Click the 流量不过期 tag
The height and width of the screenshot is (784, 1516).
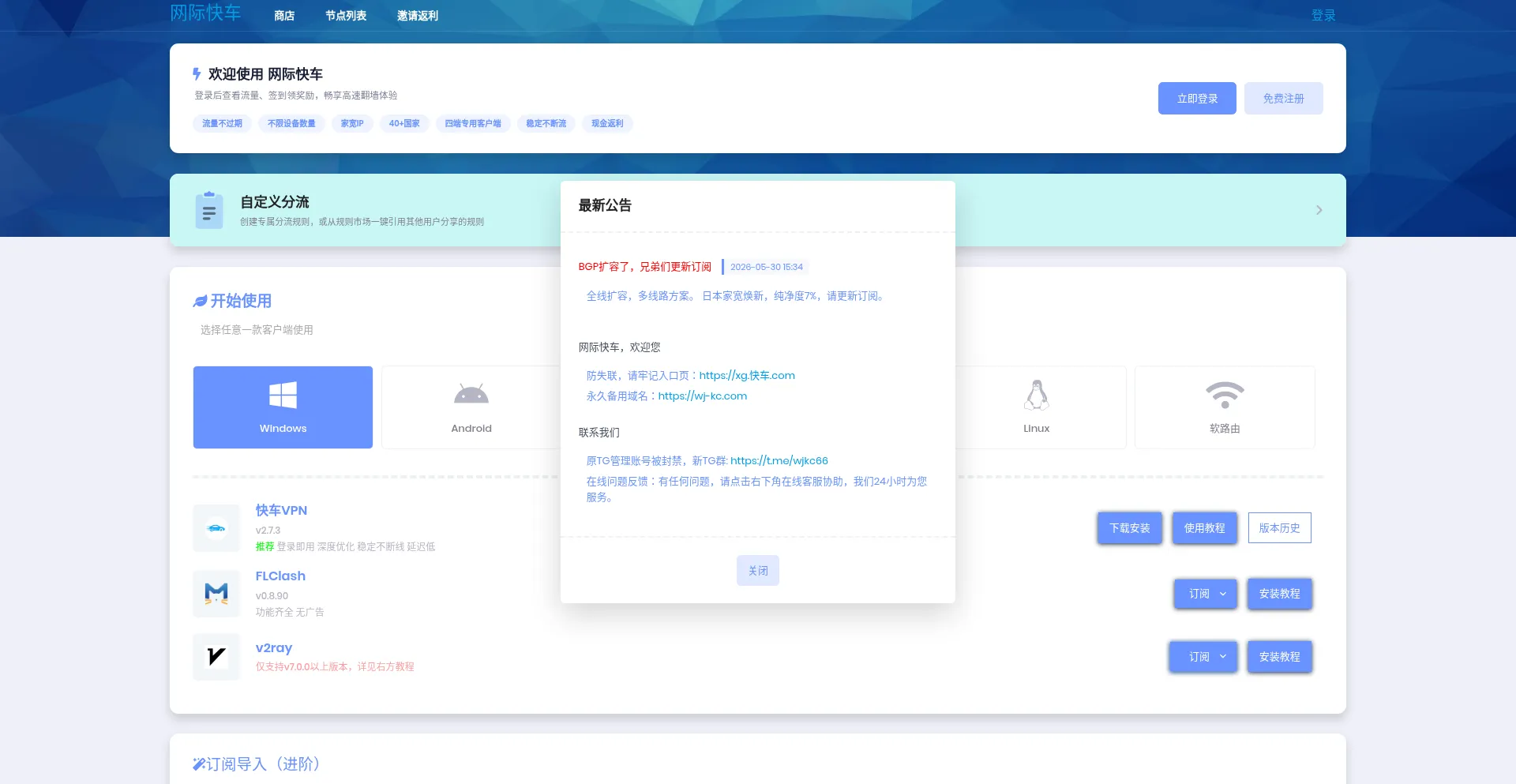click(222, 123)
